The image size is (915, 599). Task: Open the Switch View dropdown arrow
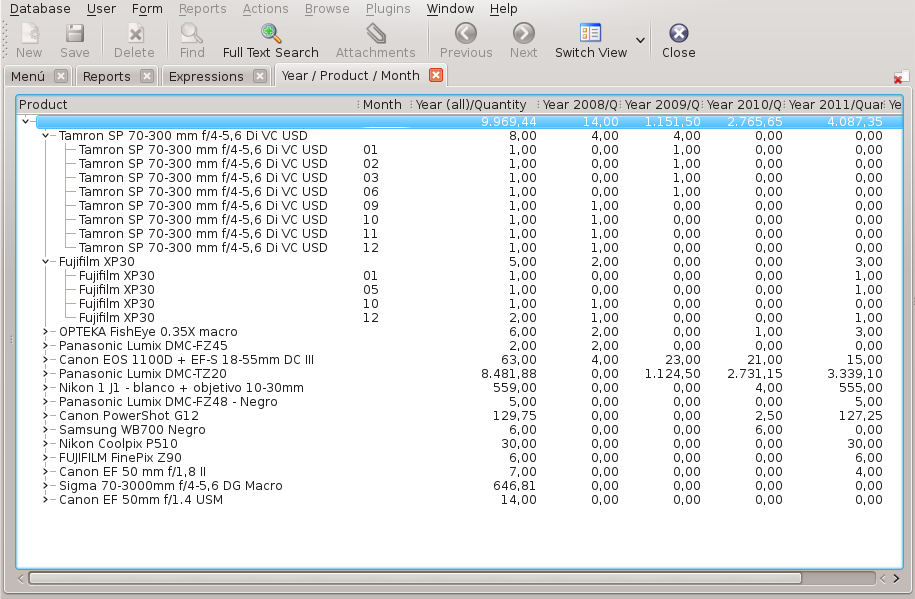click(x=640, y=40)
